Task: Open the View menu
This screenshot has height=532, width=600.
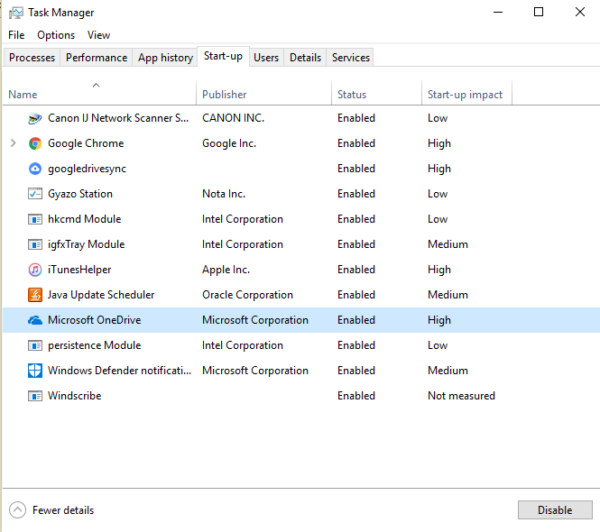Action: pyautogui.click(x=99, y=35)
